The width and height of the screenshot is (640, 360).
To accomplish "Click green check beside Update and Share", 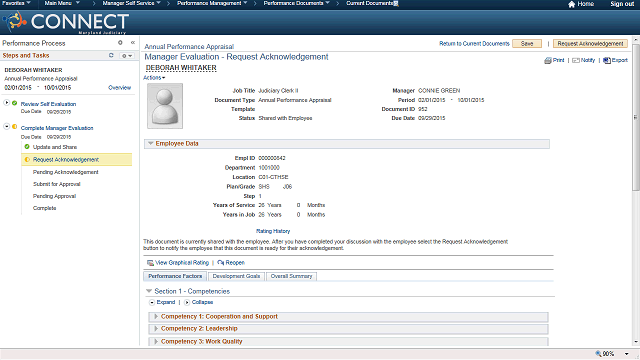I will pyautogui.click(x=27, y=147).
